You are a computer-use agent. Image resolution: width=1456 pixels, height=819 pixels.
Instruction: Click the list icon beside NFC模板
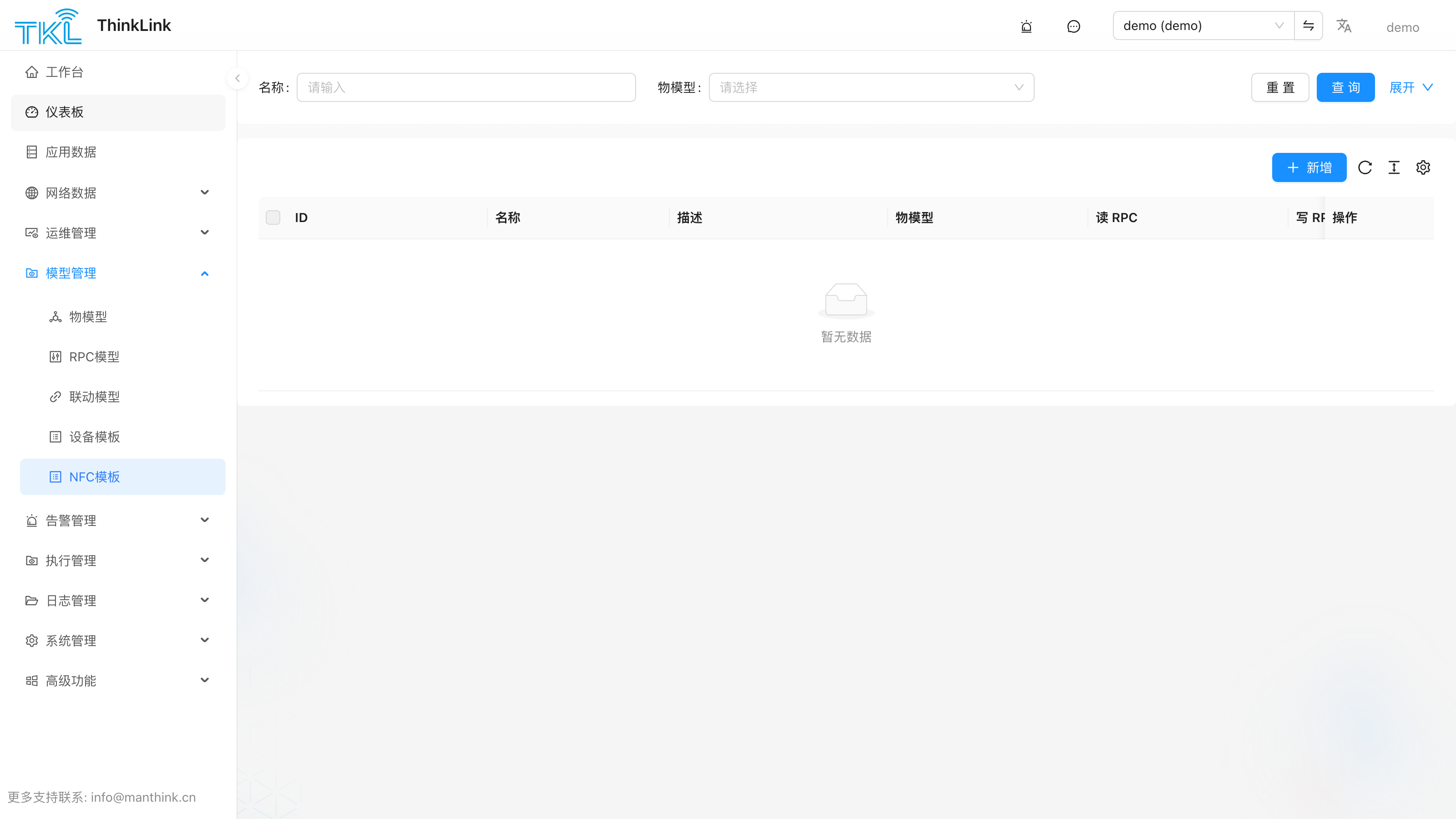(56, 477)
